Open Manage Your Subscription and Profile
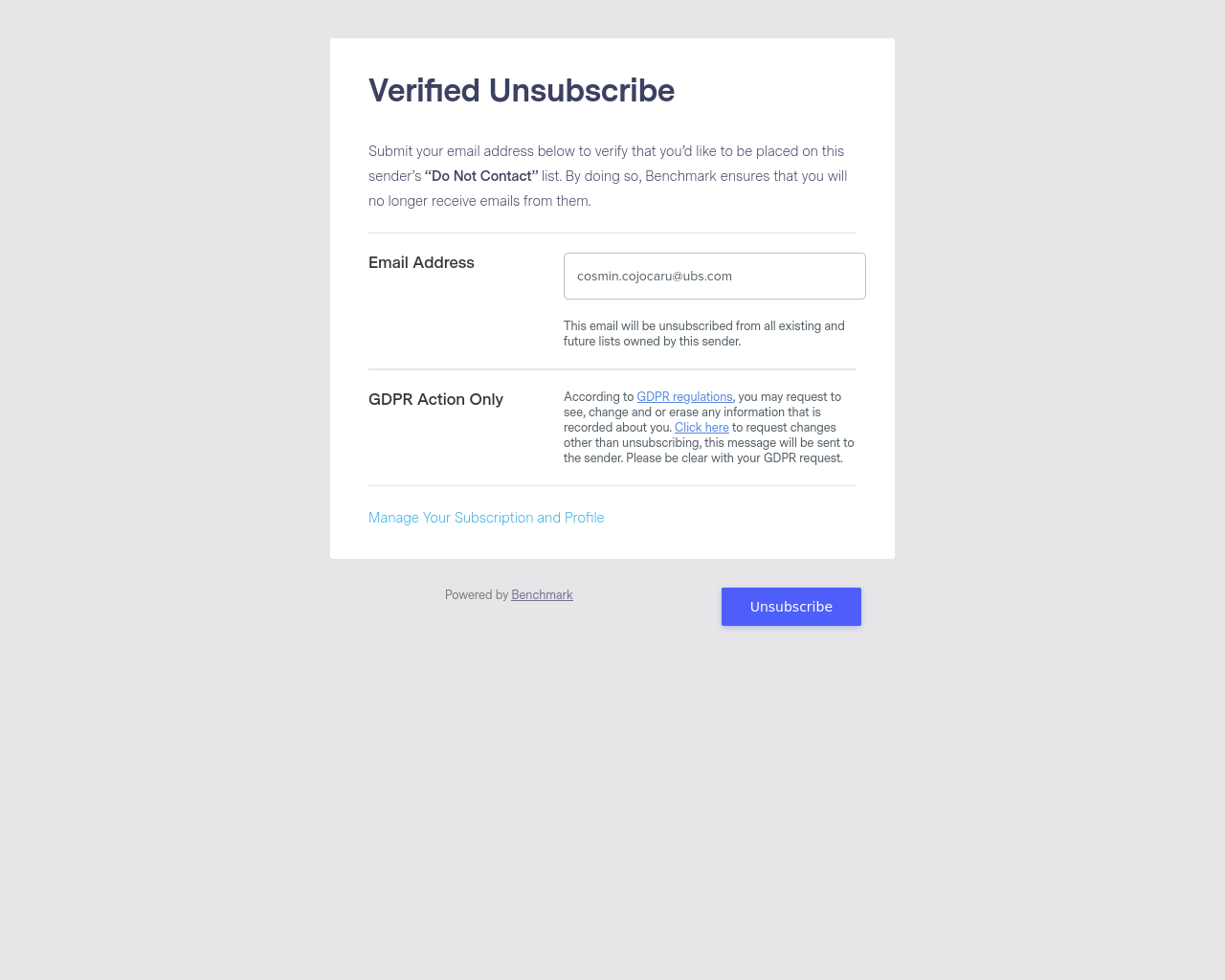The width and height of the screenshot is (1225, 980). [486, 518]
